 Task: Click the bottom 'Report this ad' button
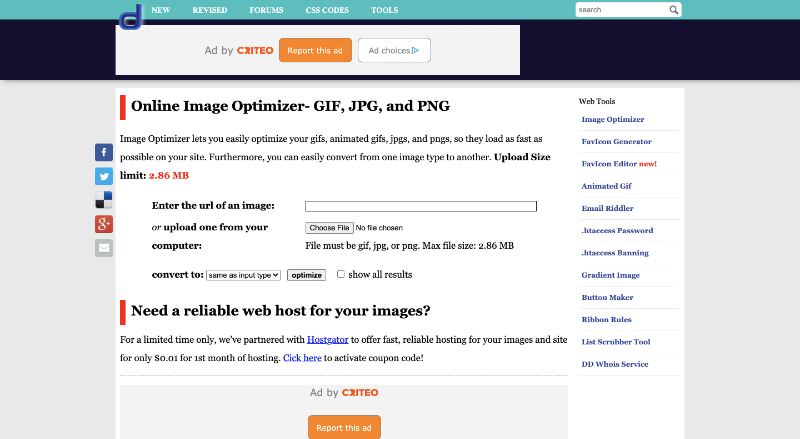coord(344,427)
